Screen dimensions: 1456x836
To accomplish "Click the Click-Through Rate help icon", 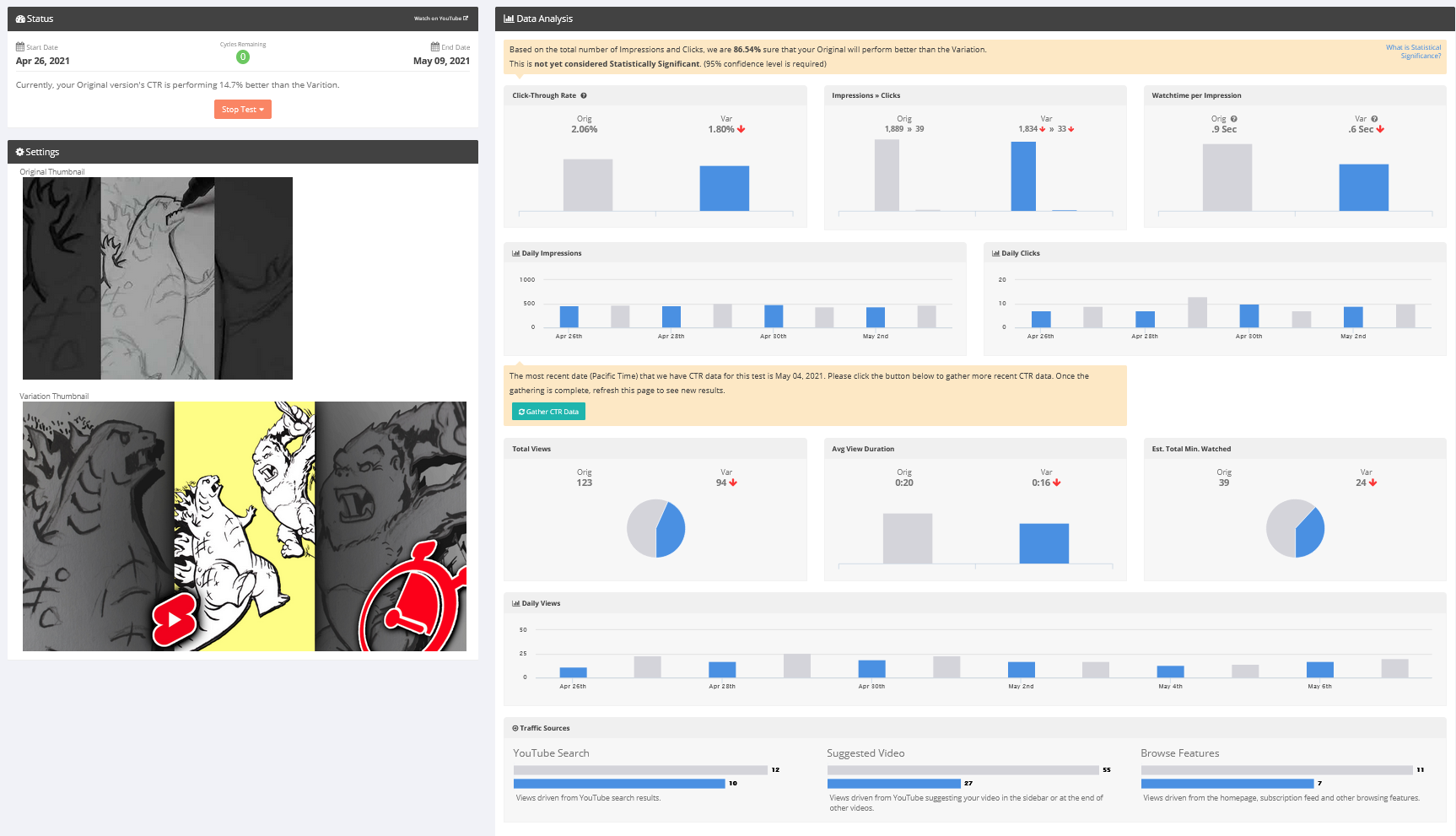I will click(584, 95).
